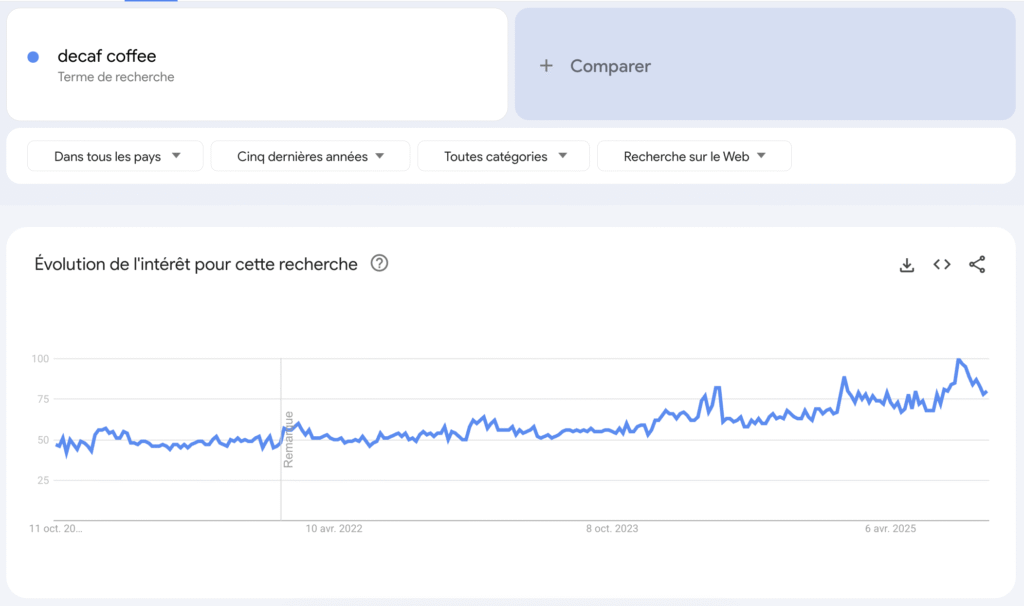Click the plus sign in the Comparer box
Screen dimensions: 1024x606
pos(546,65)
